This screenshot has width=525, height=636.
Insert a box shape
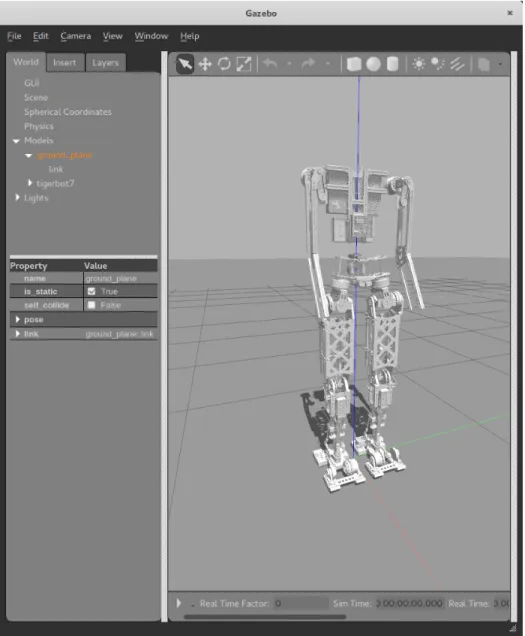(354, 64)
